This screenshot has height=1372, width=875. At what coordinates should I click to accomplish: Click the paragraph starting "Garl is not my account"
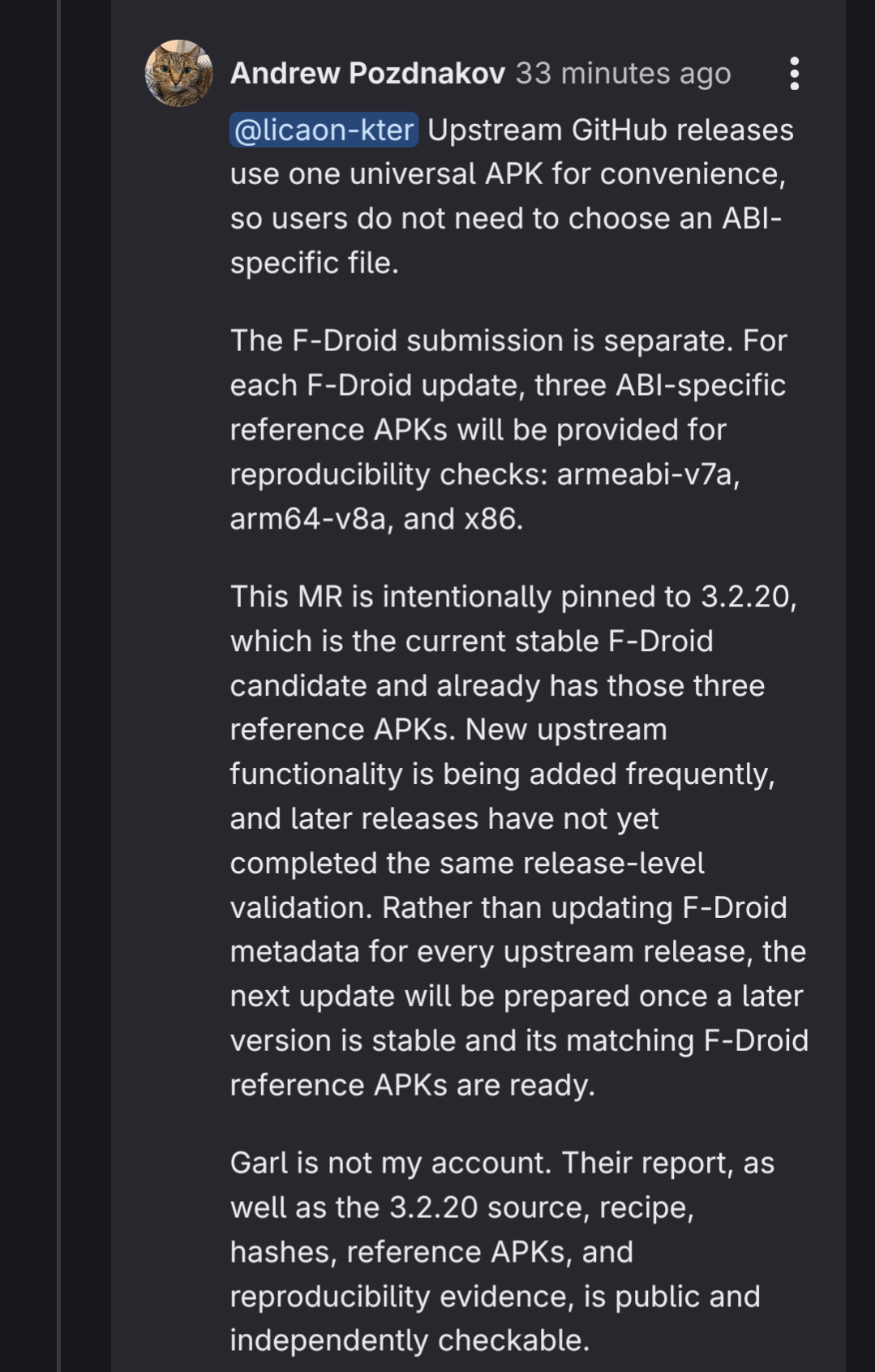tap(502, 1251)
